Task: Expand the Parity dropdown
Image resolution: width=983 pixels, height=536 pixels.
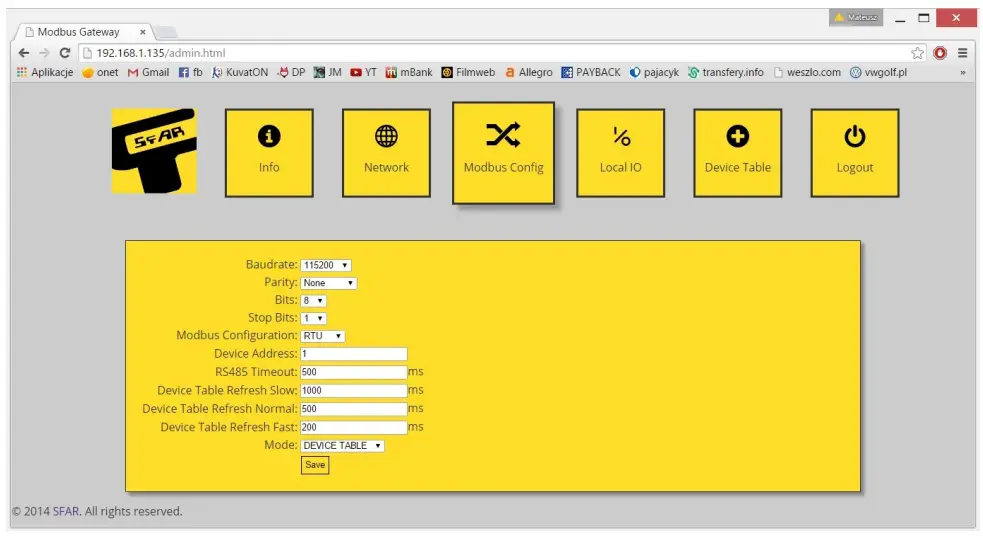Action: 329,283
